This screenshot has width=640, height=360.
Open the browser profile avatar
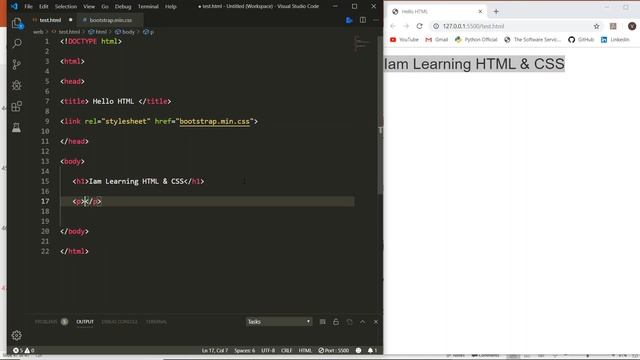click(632, 26)
